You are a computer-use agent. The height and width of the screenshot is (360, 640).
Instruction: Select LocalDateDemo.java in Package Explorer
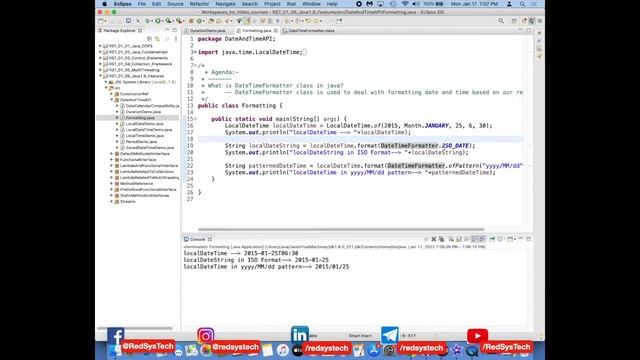(x=144, y=124)
